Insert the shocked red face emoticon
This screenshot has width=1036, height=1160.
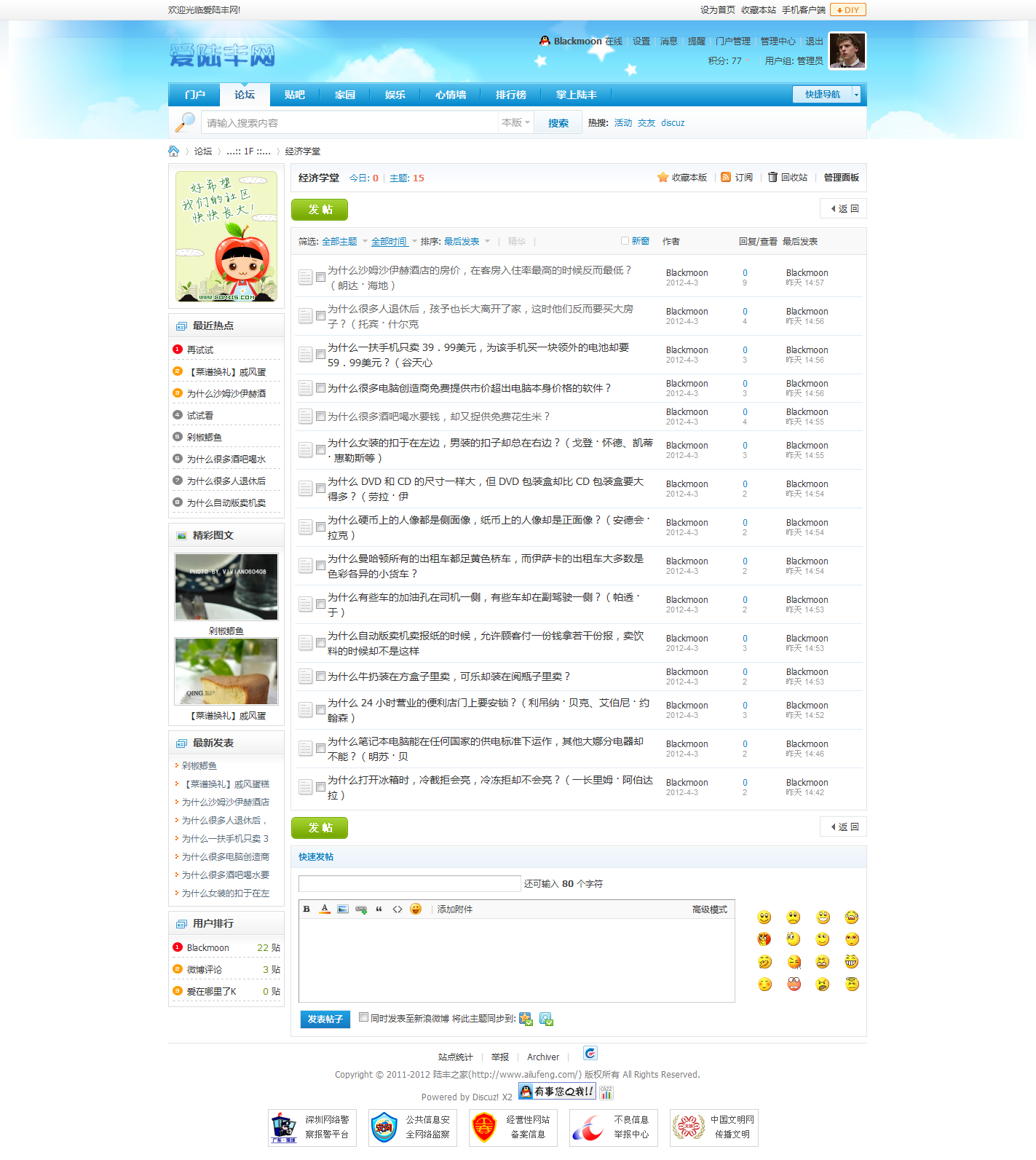coord(794,985)
